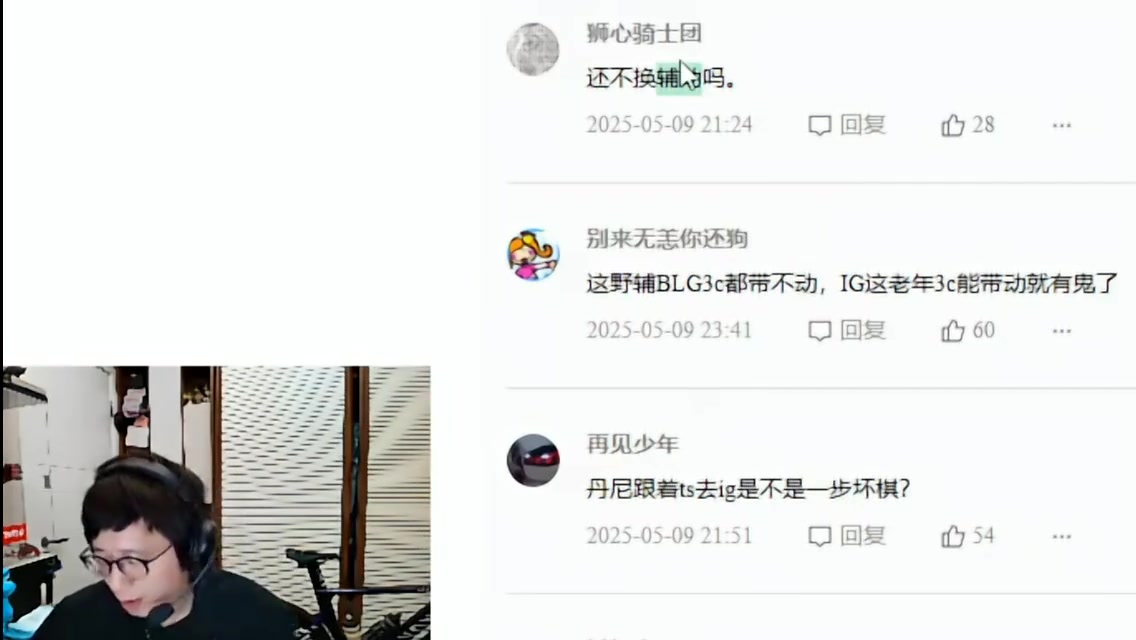Viewport: 1136px width, 640px height.
Task: Click thumbs-up icon on 狮心骑士团's comment
Action: tap(953, 125)
